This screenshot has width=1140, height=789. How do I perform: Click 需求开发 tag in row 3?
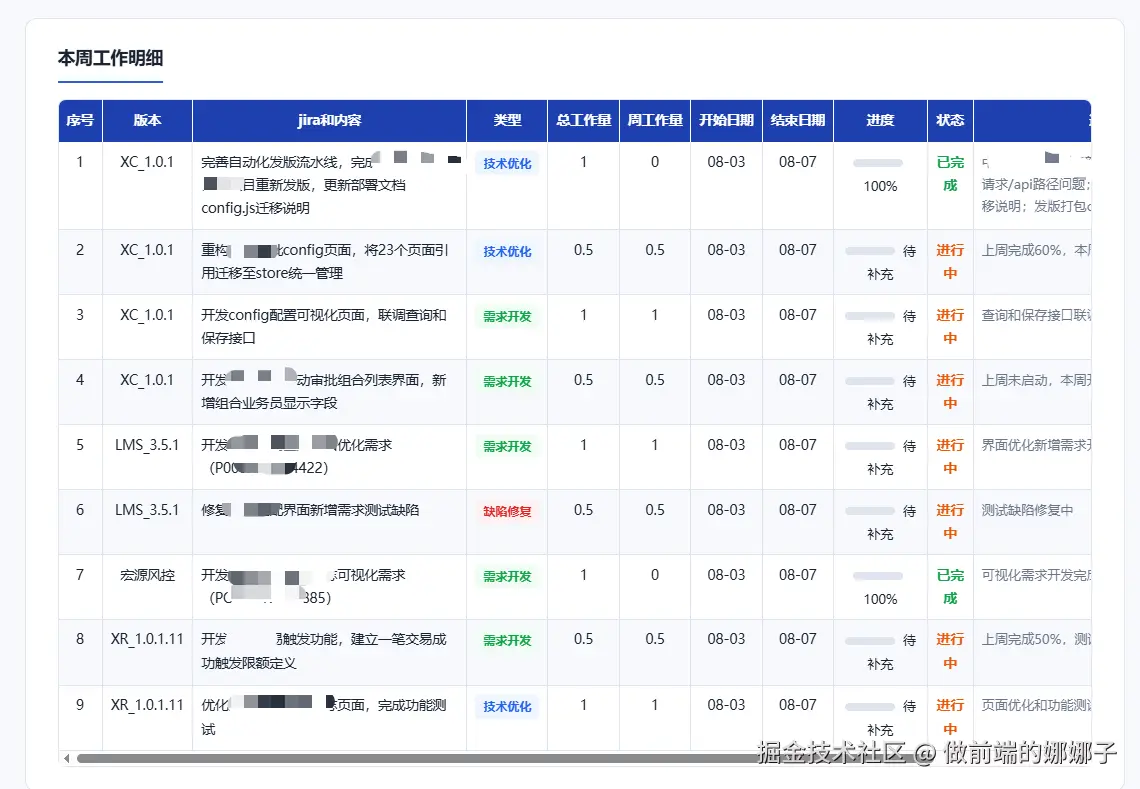[x=507, y=316]
